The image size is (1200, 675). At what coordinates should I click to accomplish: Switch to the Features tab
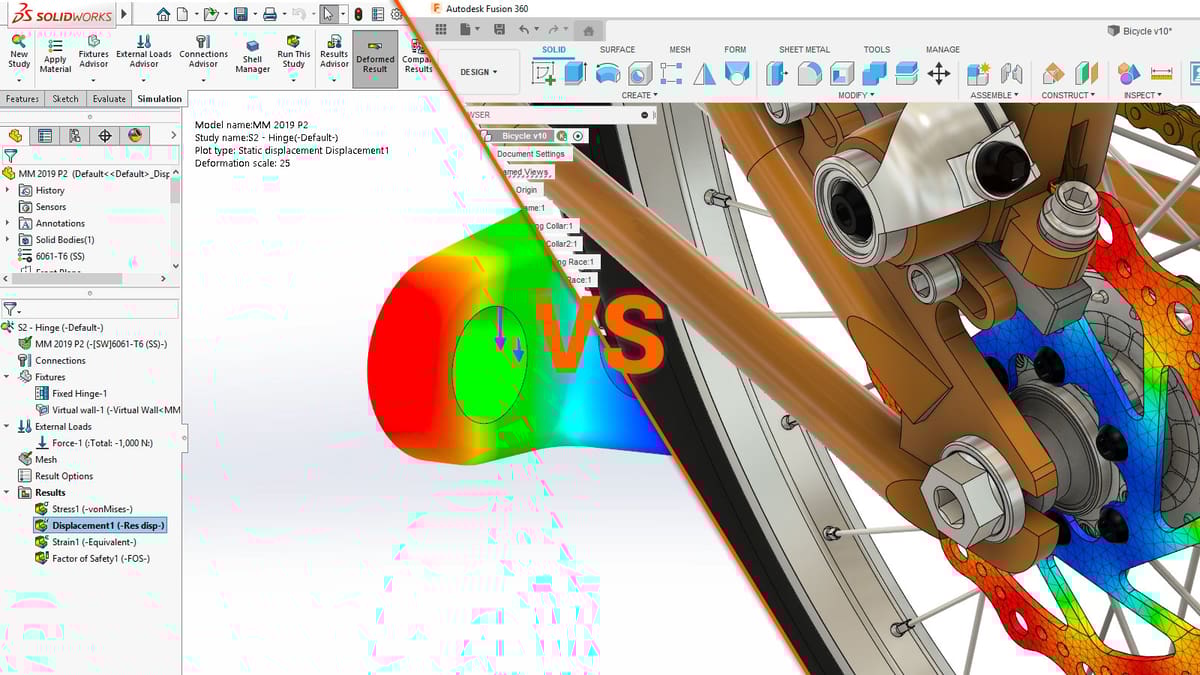click(x=22, y=99)
